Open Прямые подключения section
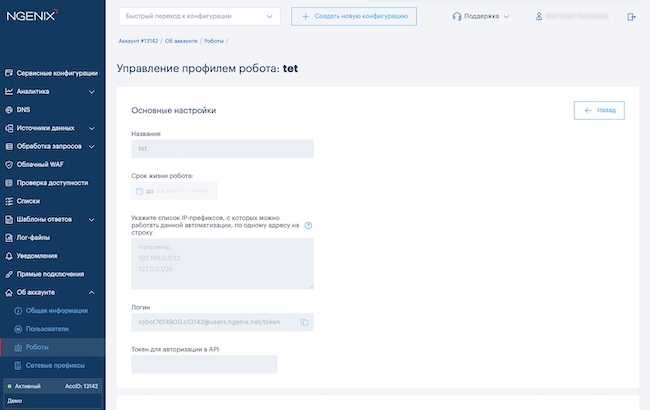 pos(52,274)
